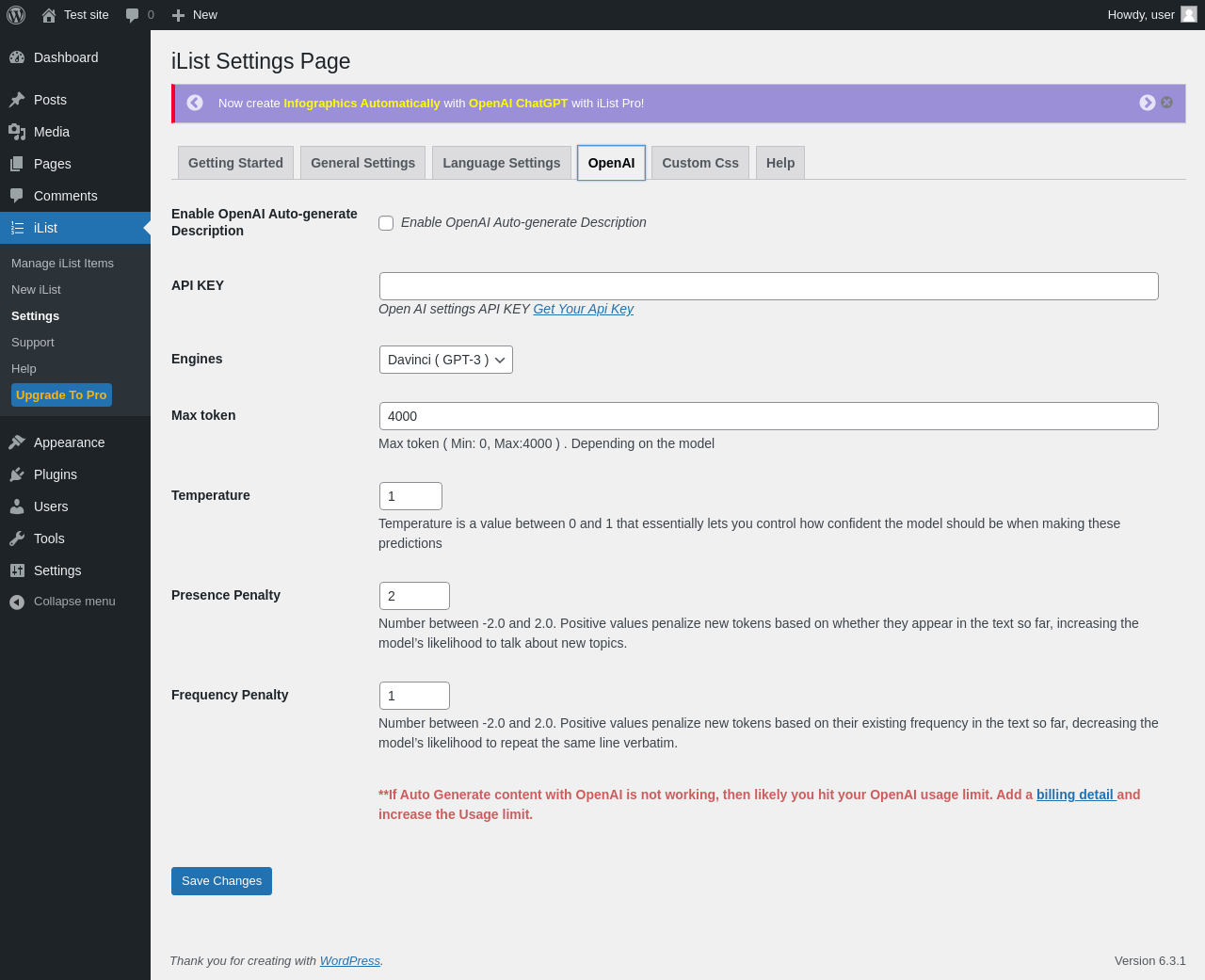Click the Appearance paintbrush icon
The height and width of the screenshot is (980, 1205).
click(x=17, y=442)
